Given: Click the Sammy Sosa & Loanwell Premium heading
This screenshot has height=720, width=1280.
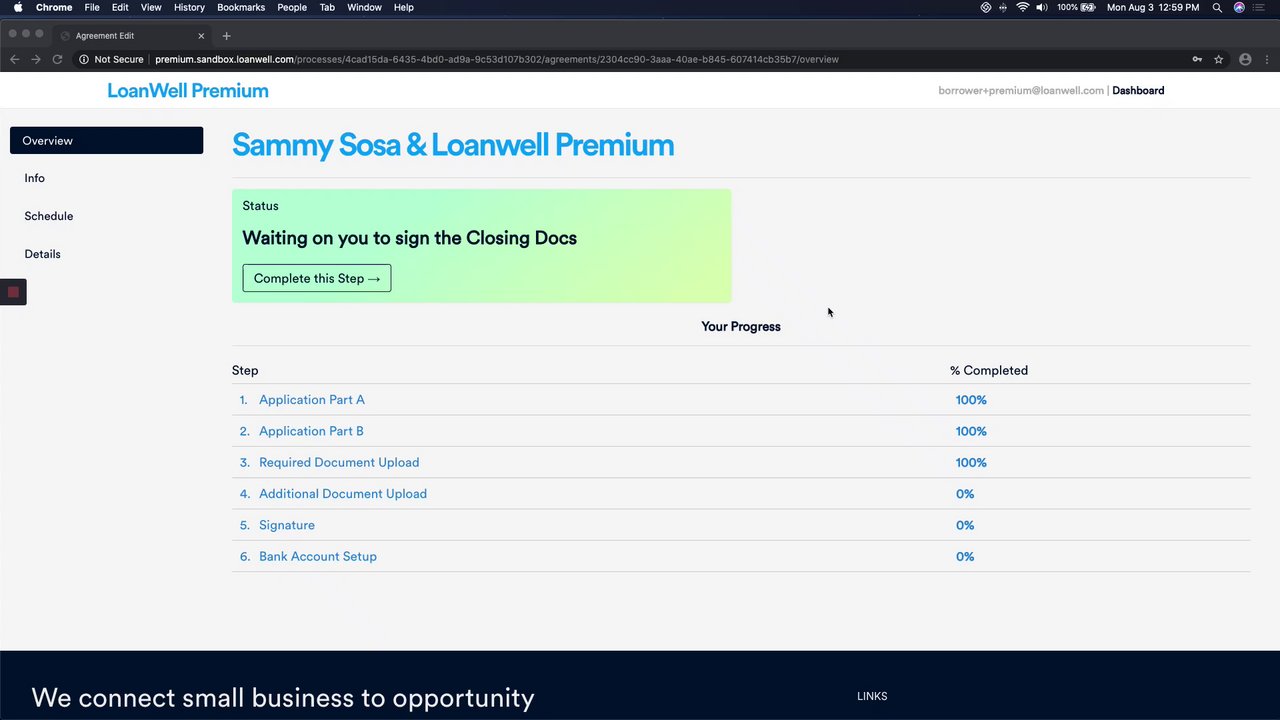Looking at the screenshot, I should click(x=453, y=145).
